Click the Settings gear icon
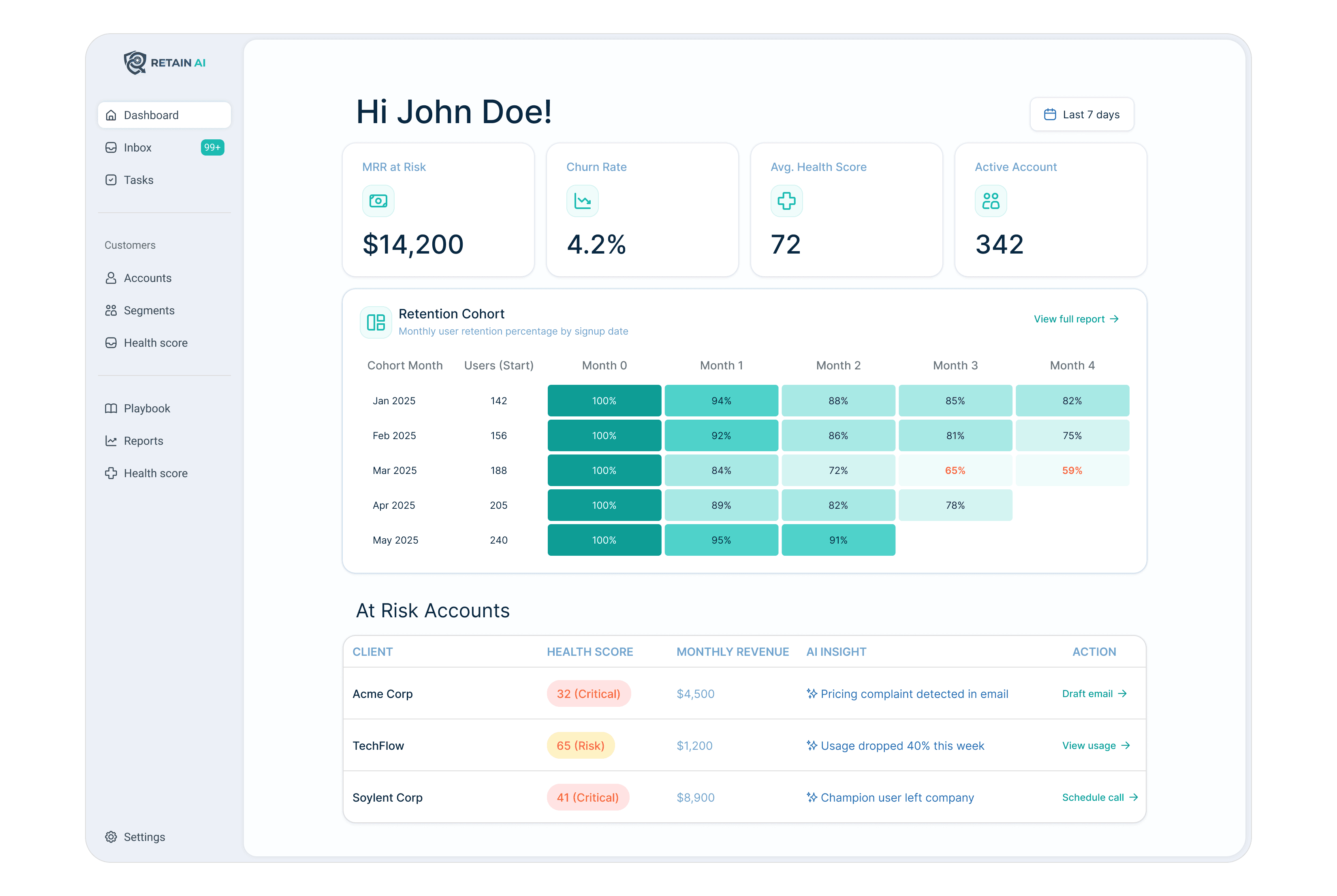Viewport: 1337px width, 896px height. 111,836
